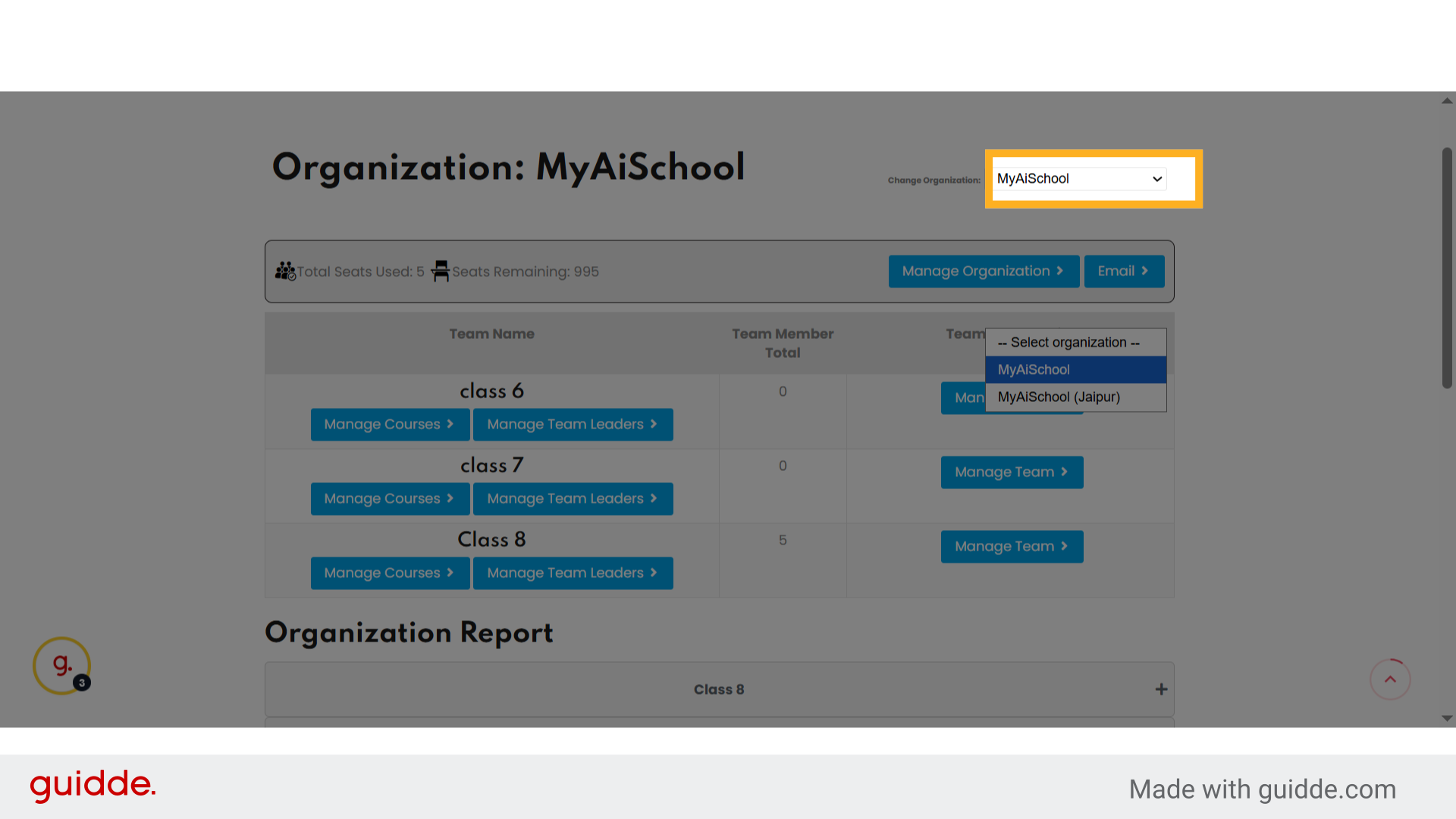Open Manage Team Leaders for class 7
Viewport: 1456px width, 819px height.
pos(573,498)
